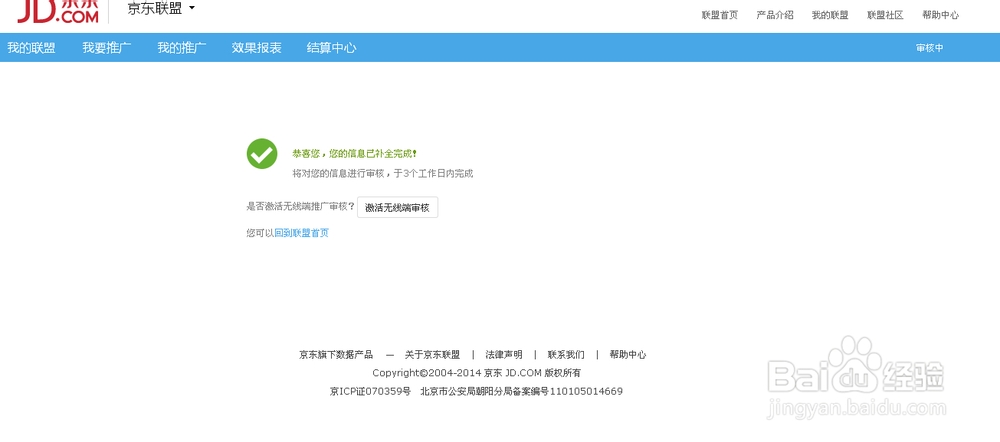Open 京东旗下数据产品 footer link
1000x442 pixels.
coord(336,355)
